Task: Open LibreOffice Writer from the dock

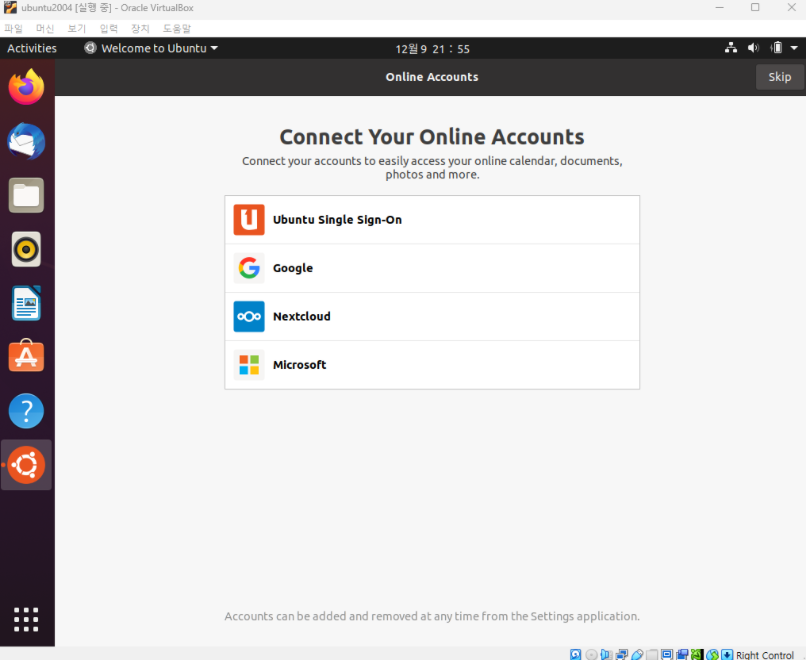Action: tap(26, 303)
